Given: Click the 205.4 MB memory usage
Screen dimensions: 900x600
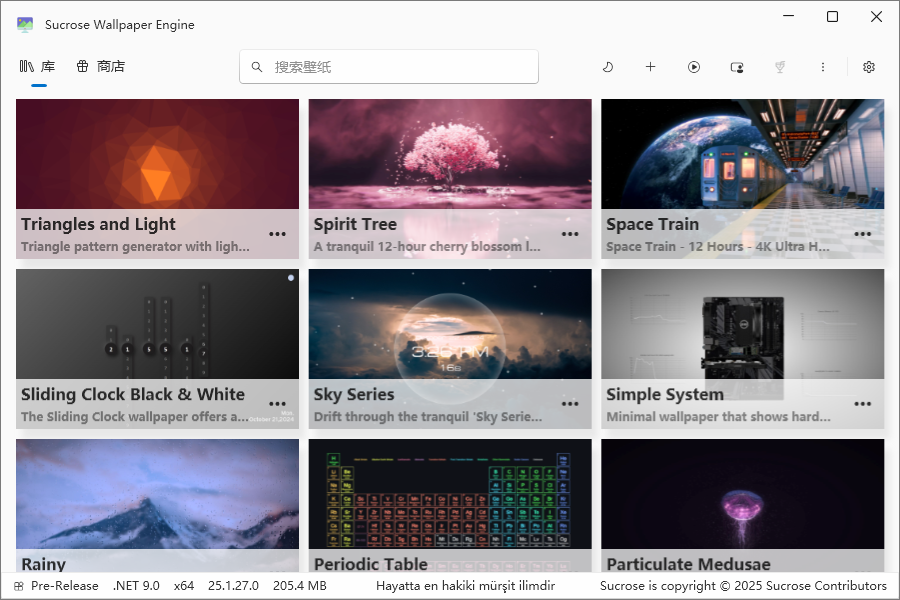Looking at the screenshot, I should [x=300, y=586].
